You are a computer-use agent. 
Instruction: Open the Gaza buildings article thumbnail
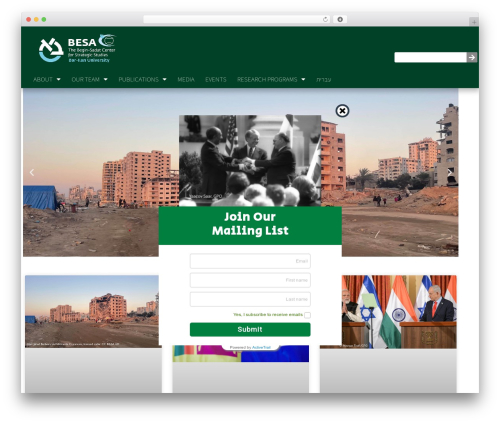click(x=92, y=311)
